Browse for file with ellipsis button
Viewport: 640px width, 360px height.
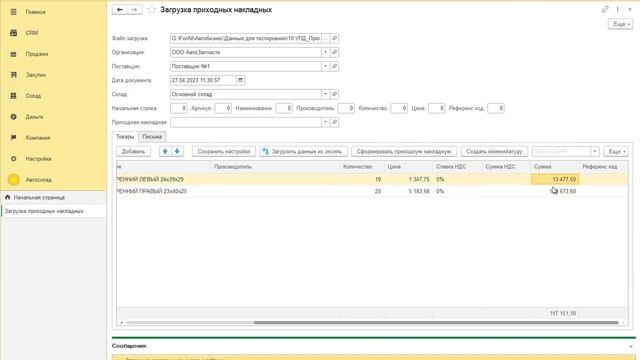325,38
